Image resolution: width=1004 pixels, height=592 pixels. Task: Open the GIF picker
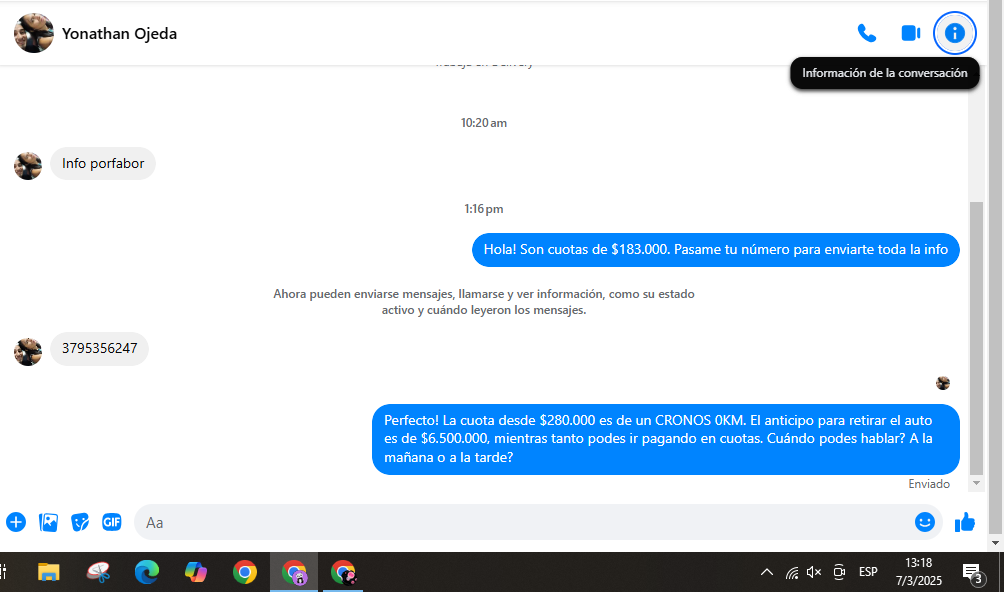tap(111, 522)
